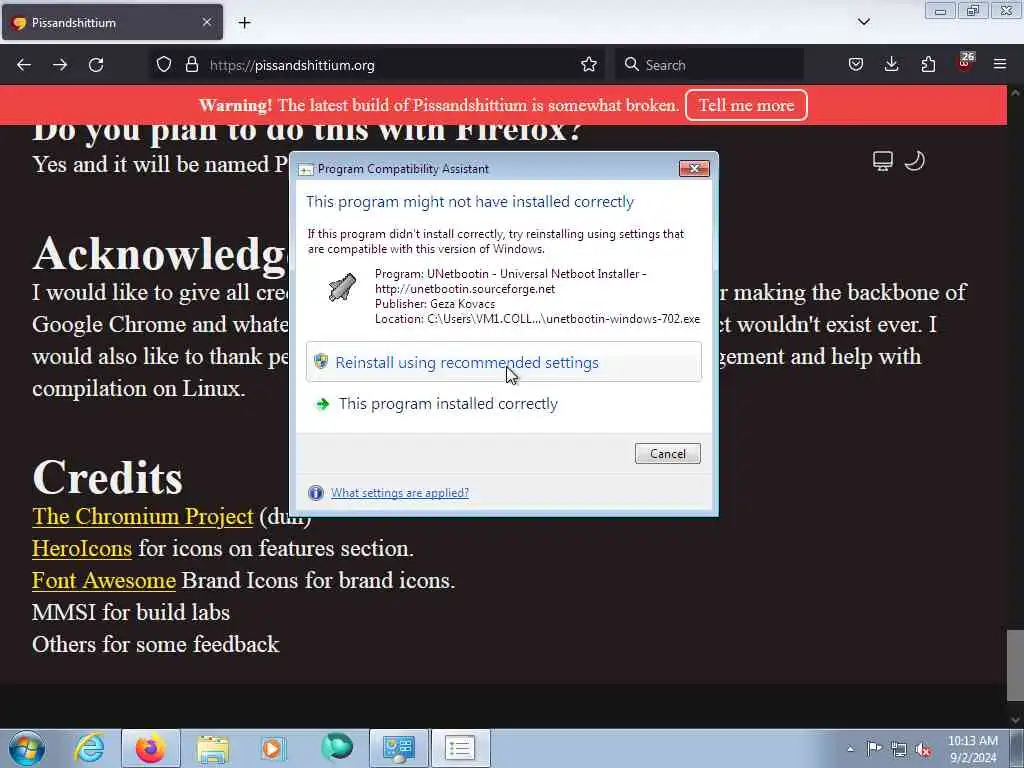
Task: Close the Pissandshittium tab
Action: [x=206, y=22]
